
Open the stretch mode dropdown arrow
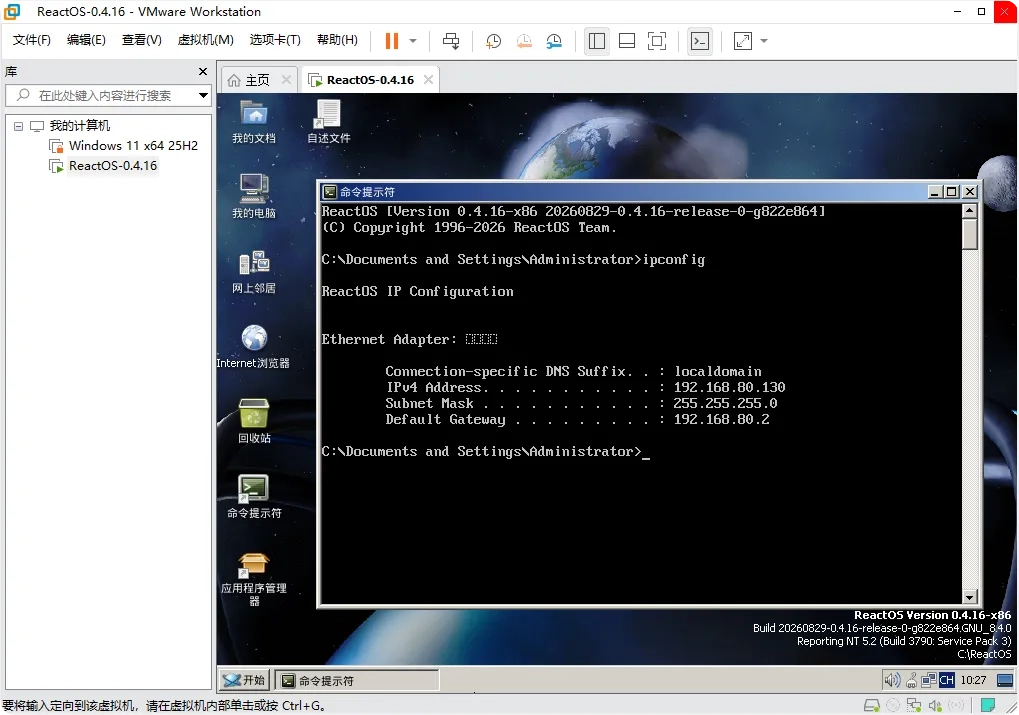(764, 41)
